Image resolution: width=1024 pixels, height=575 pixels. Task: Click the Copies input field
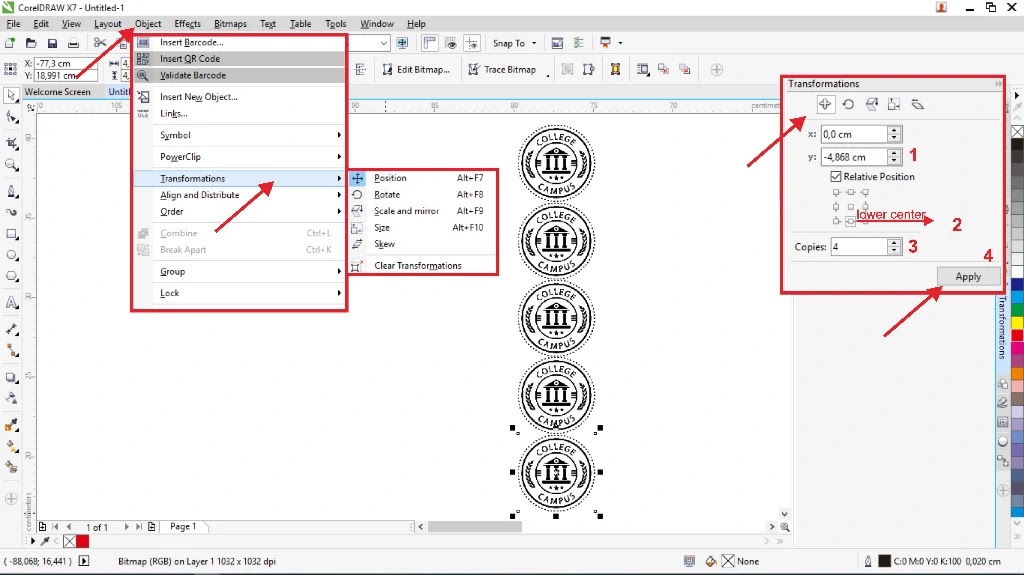point(859,246)
